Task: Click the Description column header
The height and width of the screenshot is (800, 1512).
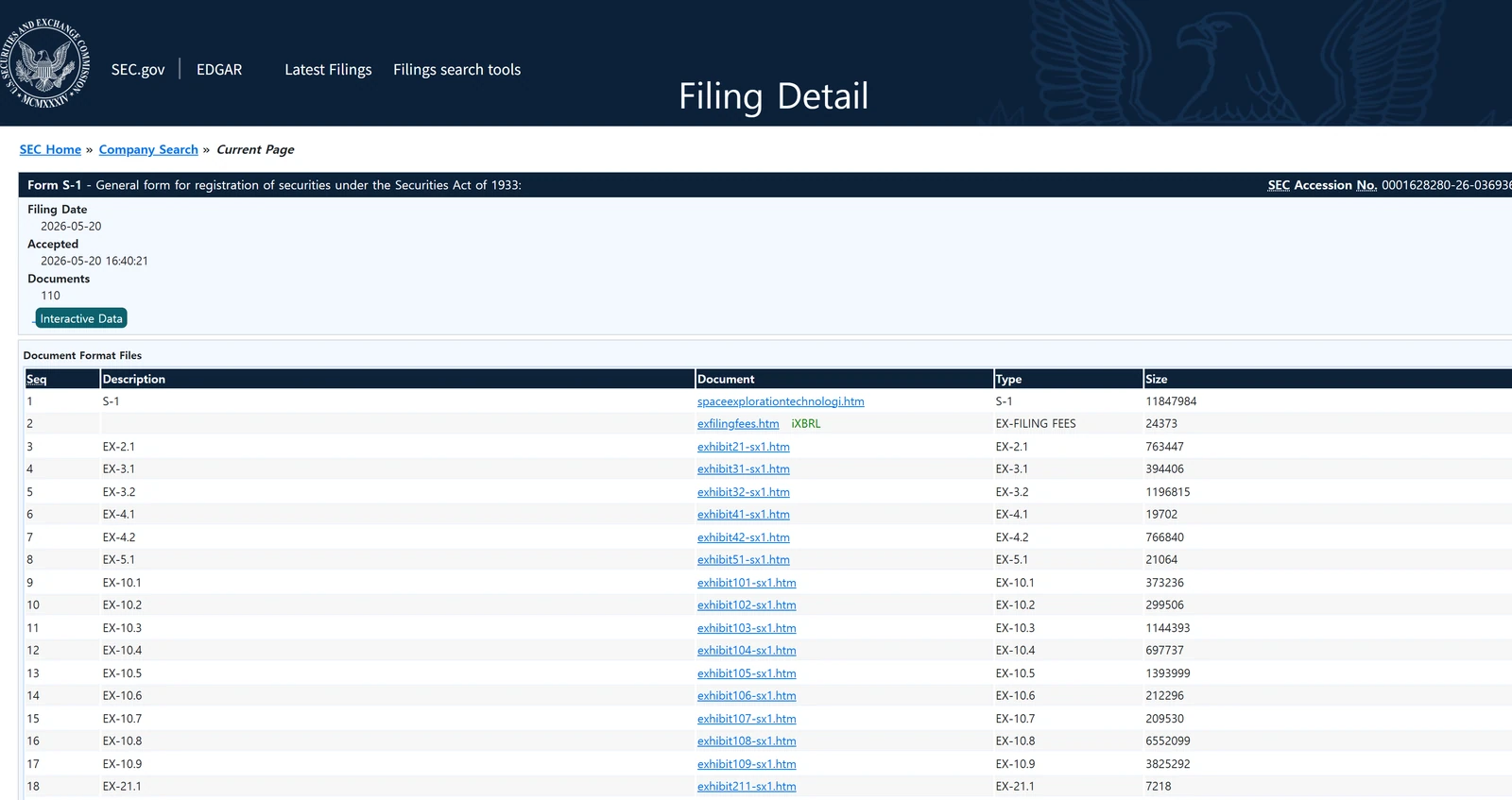Action: click(134, 379)
